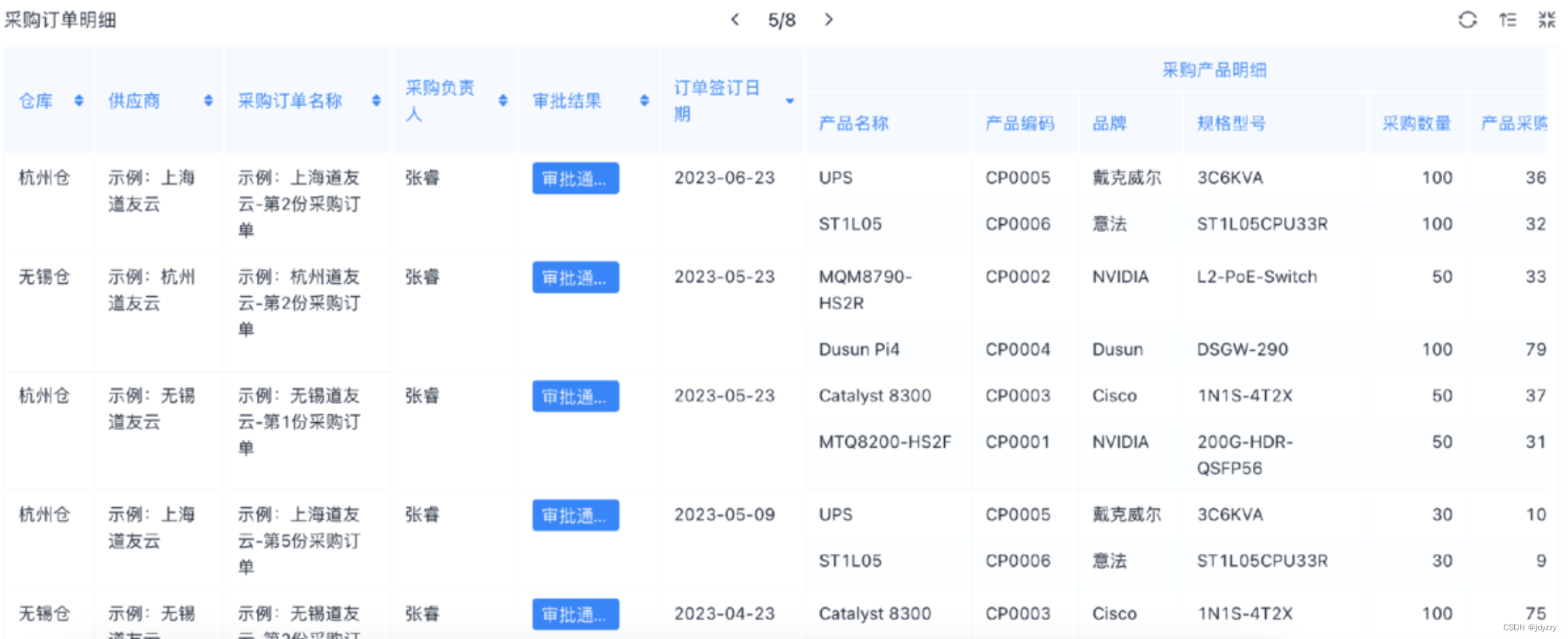This screenshot has height=639, width=1568.
Task: Click 审批通 button for 2023-04-23 order
Action: click(575, 614)
